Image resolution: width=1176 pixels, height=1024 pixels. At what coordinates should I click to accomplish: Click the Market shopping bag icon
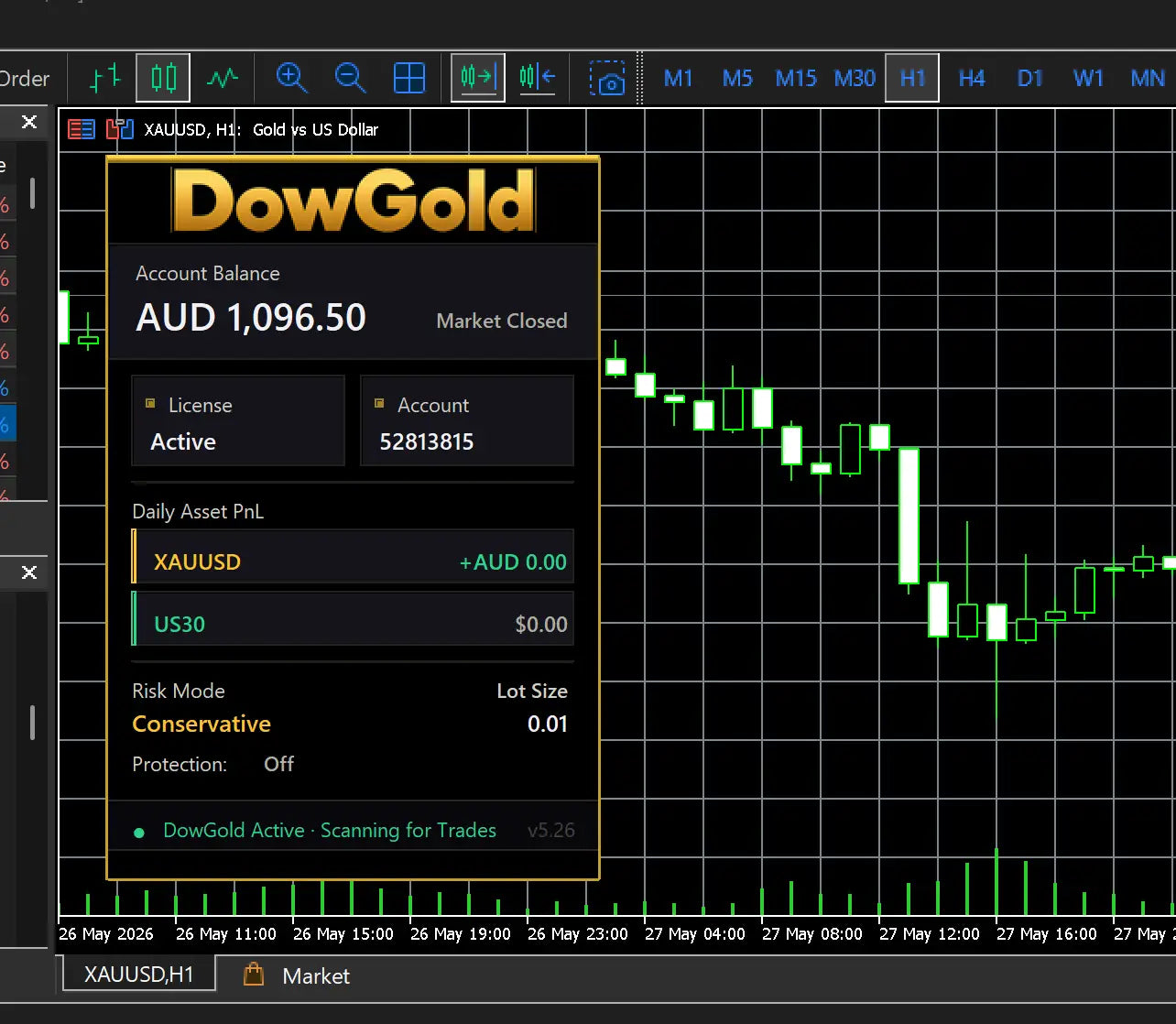click(254, 975)
